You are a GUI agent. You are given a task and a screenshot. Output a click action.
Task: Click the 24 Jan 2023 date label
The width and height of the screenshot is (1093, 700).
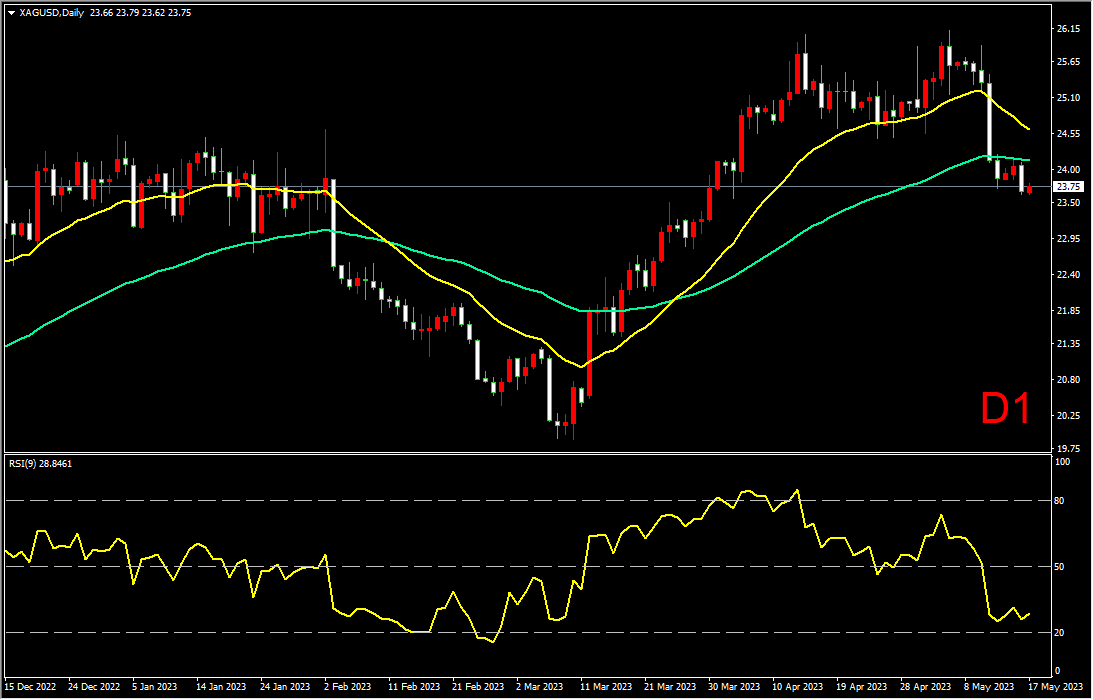(286, 687)
